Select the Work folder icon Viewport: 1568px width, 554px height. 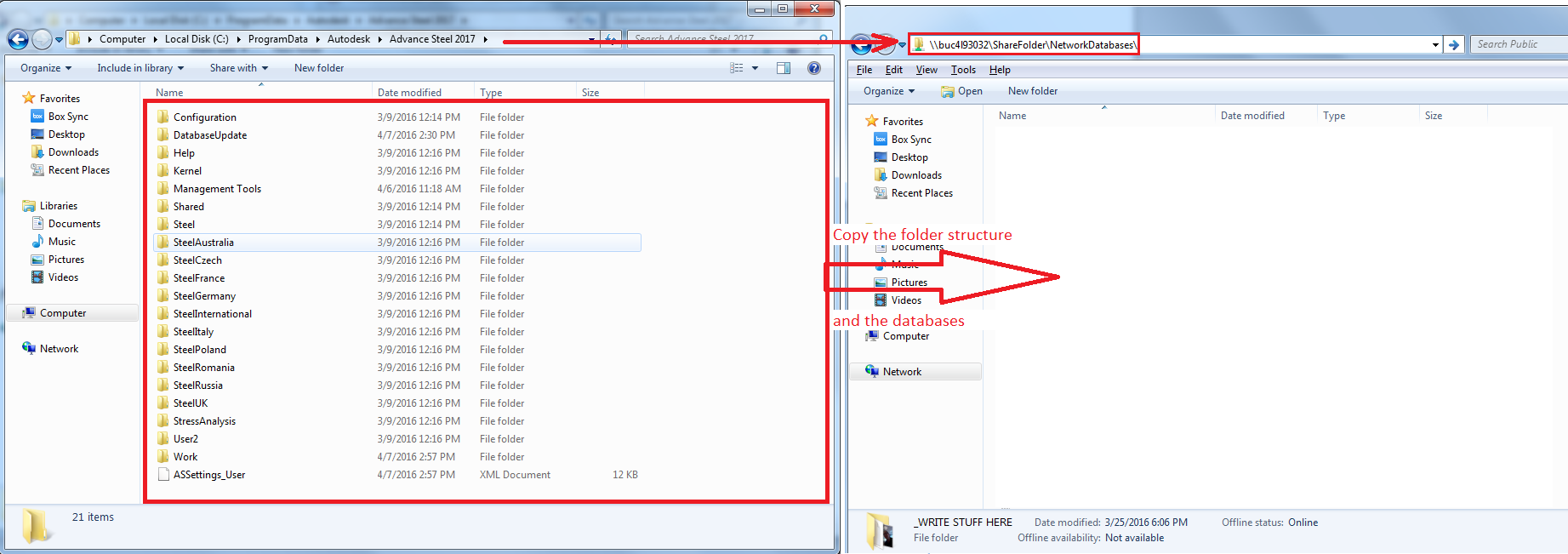pyautogui.click(x=163, y=457)
